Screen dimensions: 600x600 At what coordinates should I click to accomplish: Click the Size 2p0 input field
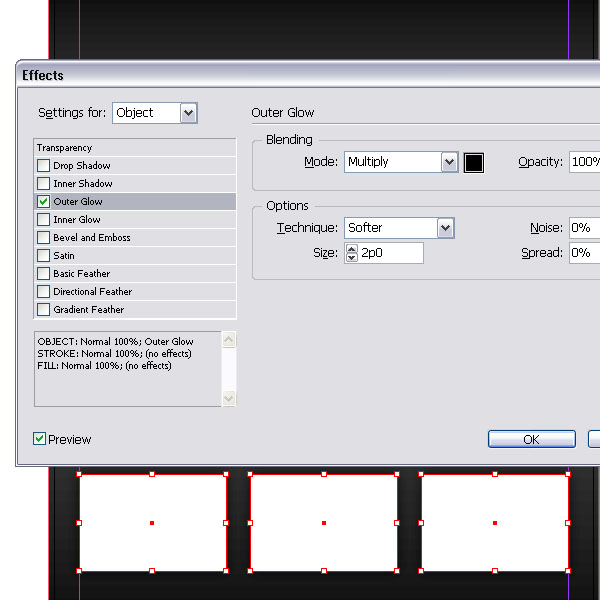(x=391, y=253)
